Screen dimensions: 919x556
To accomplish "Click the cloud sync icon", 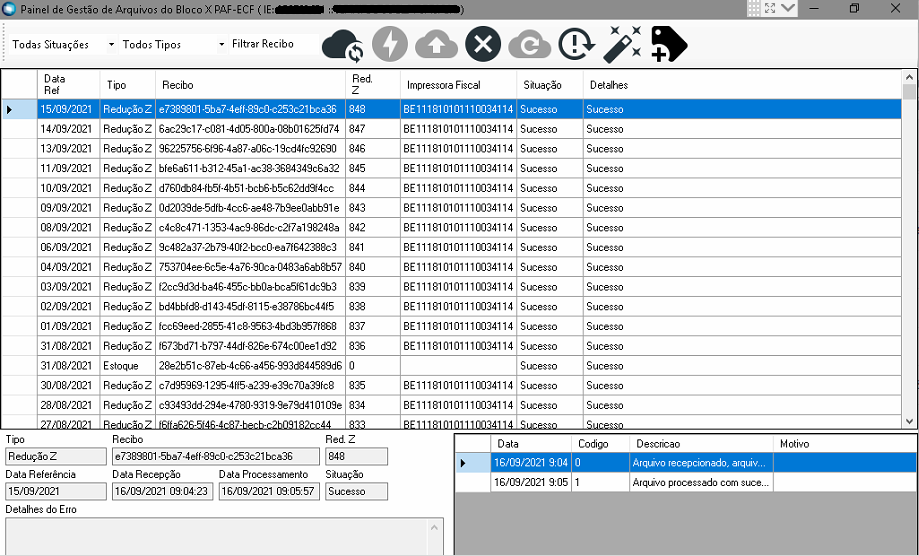I will click(343, 45).
